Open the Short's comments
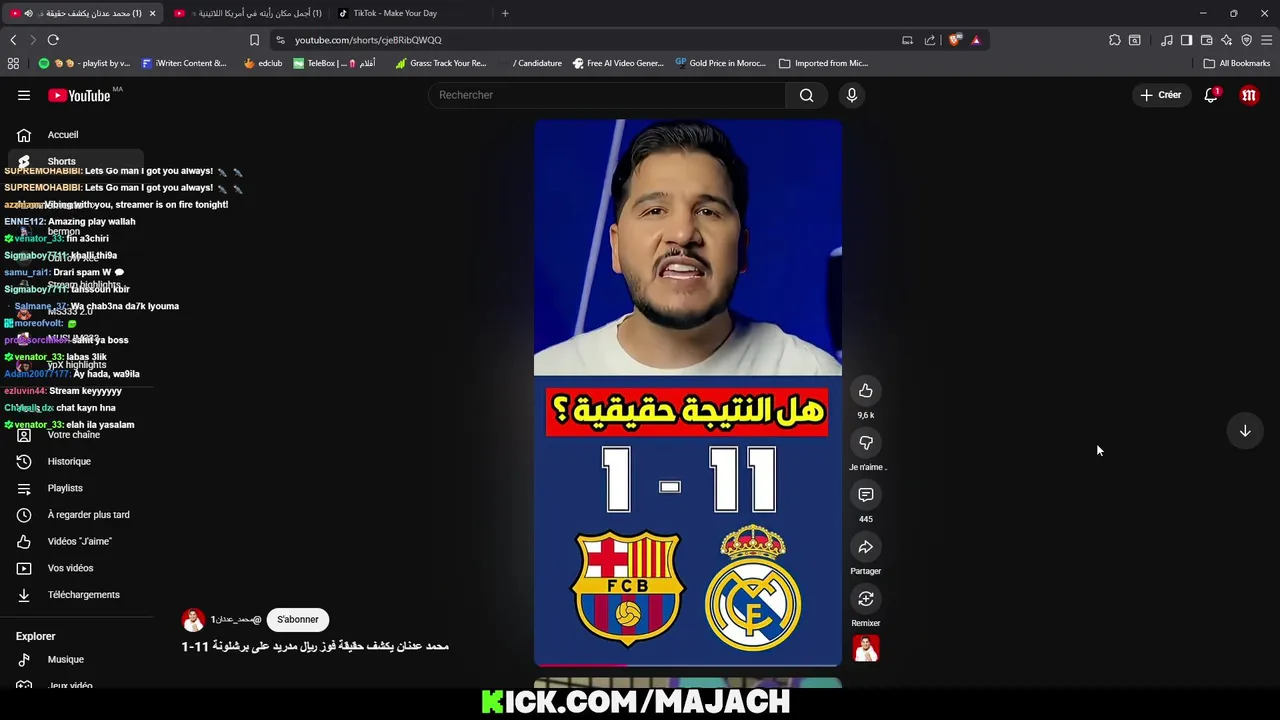This screenshot has height=720, width=1280. [x=866, y=495]
